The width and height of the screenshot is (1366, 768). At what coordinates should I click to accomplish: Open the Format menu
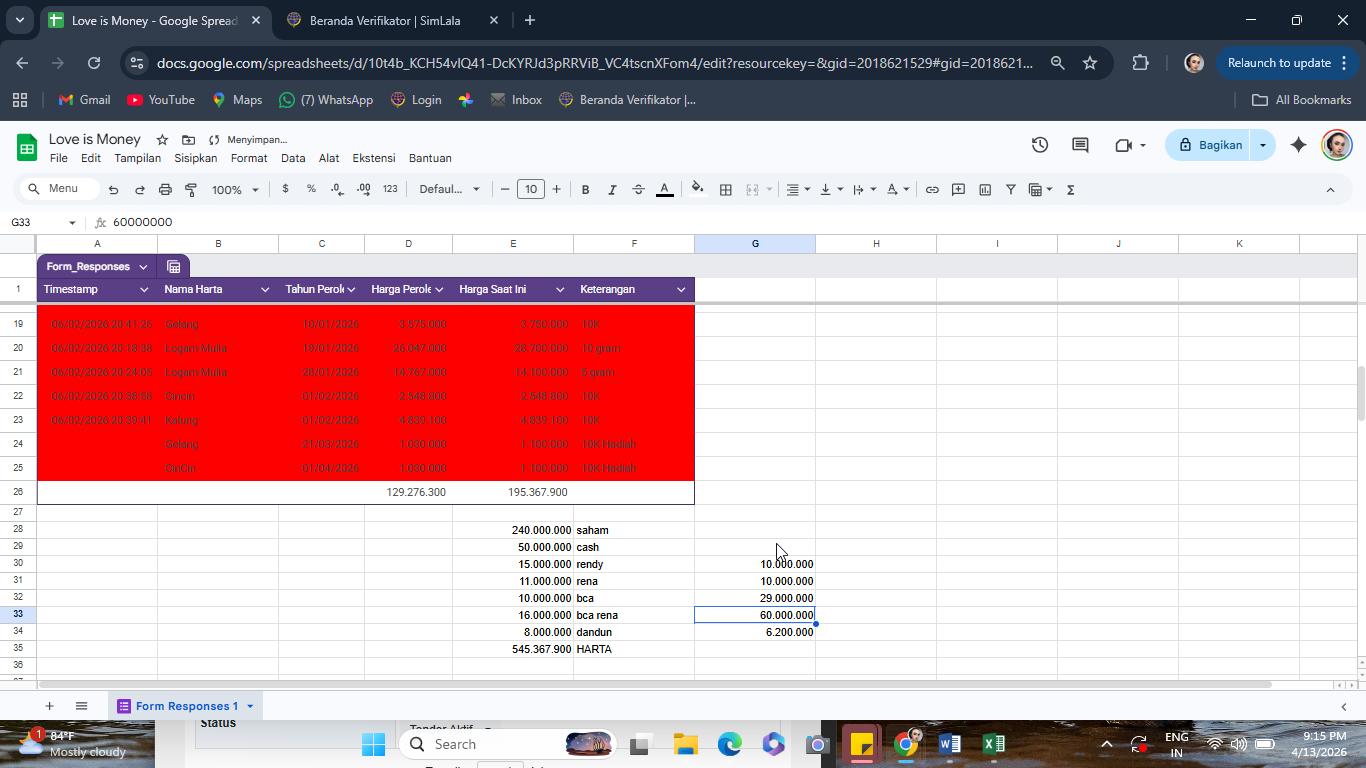click(249, 158)
